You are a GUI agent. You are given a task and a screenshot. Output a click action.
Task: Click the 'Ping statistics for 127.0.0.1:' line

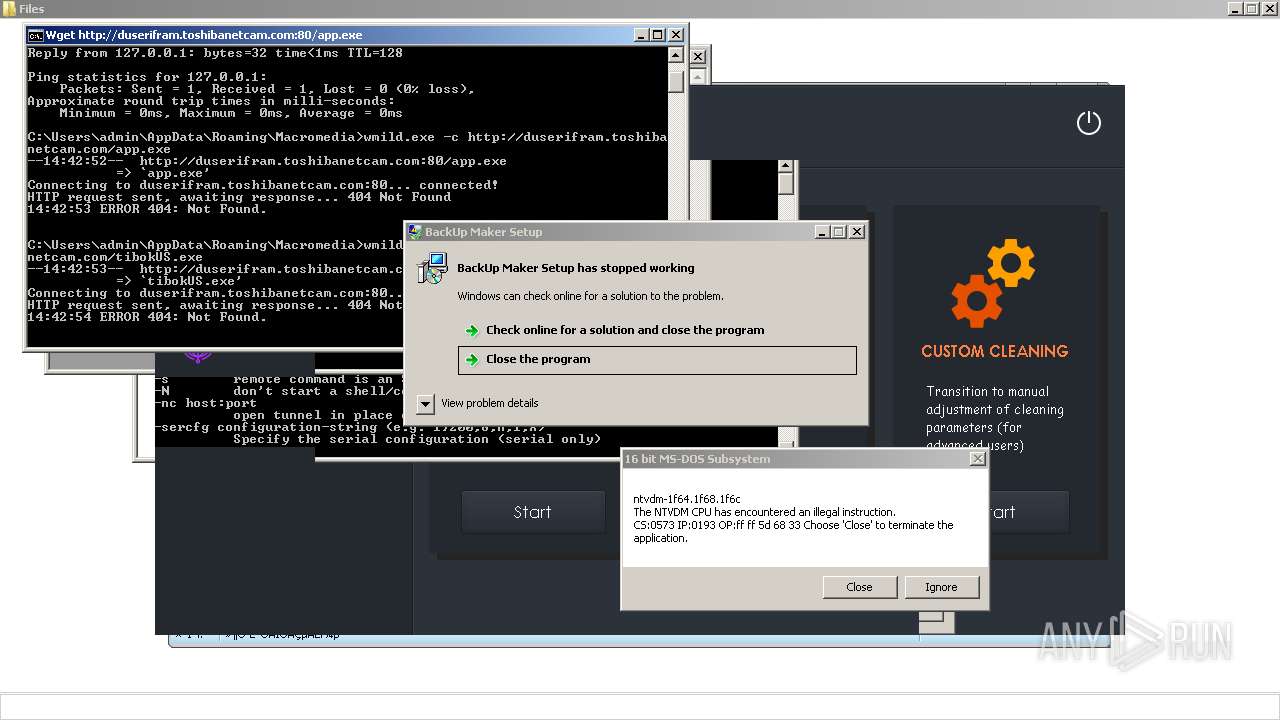click(147, 77)
